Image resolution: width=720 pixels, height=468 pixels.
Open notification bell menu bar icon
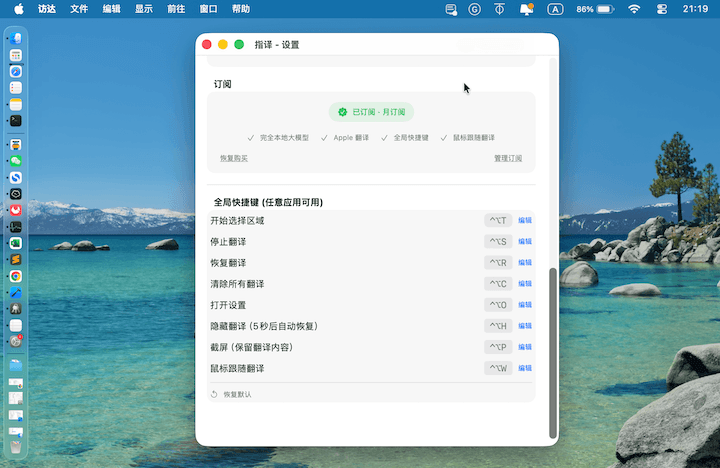pyautogui.click(x=526, y=9)
